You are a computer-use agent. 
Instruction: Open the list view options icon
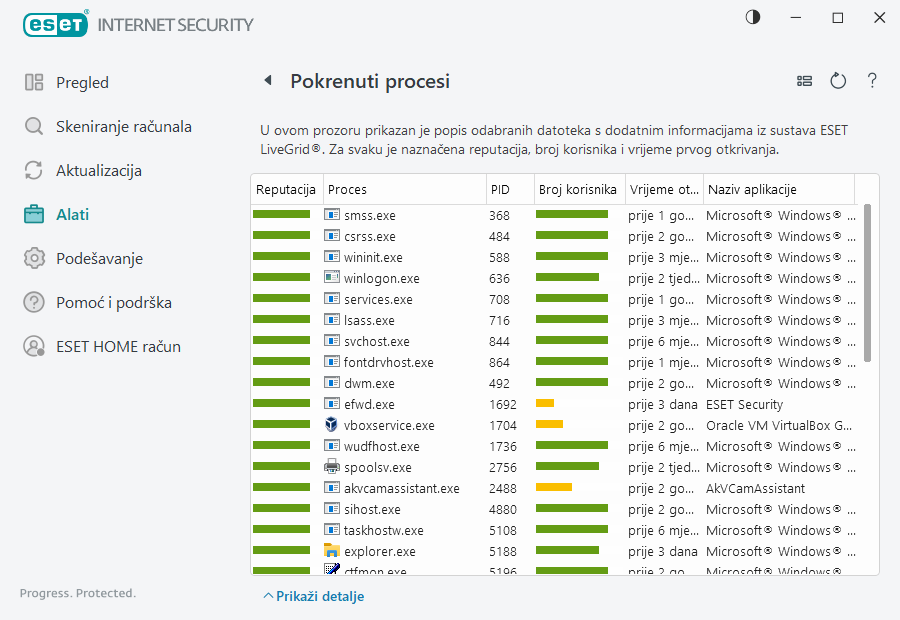click(804, 81)
